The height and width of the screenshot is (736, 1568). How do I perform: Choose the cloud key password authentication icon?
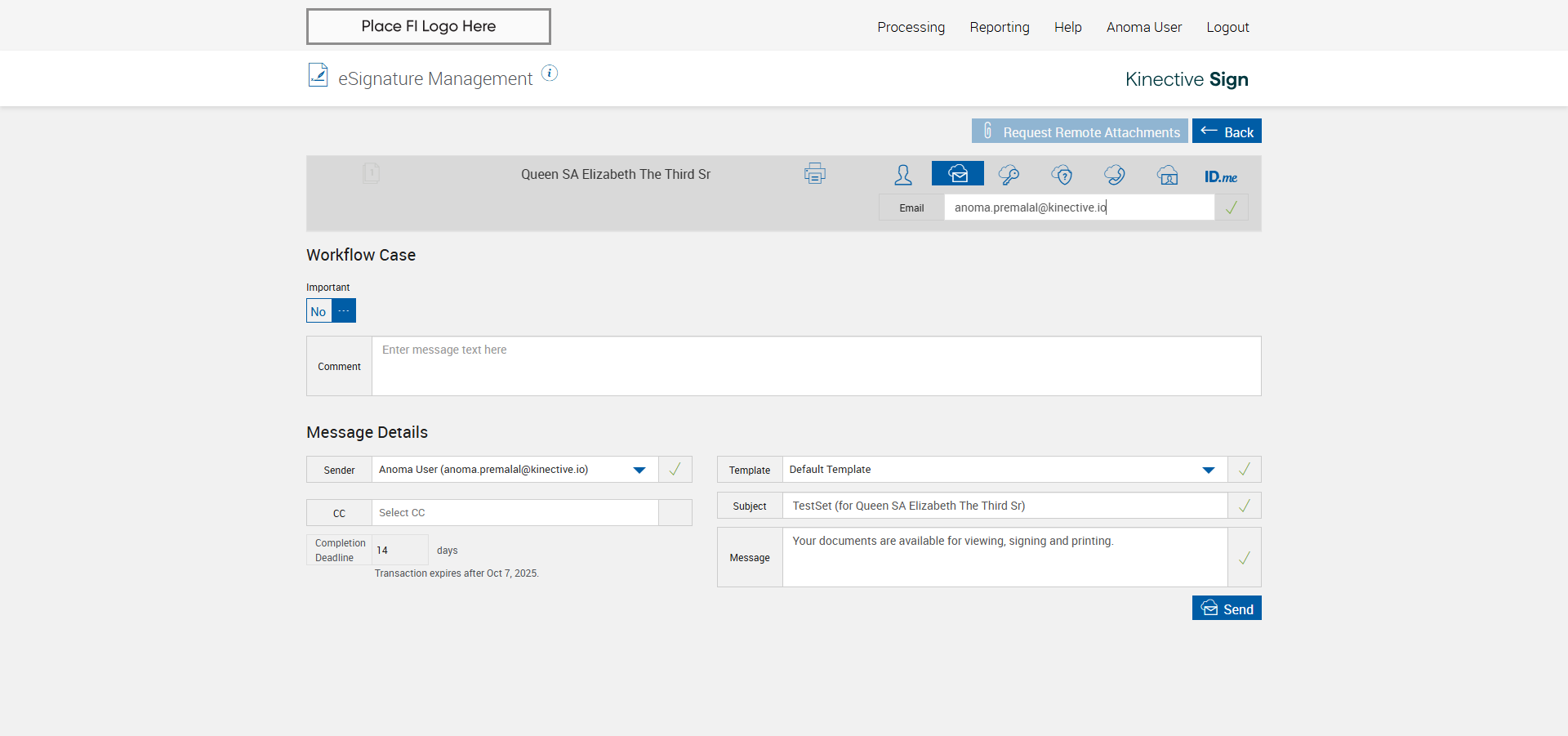pyautogui.click(x=1009, y=175)
